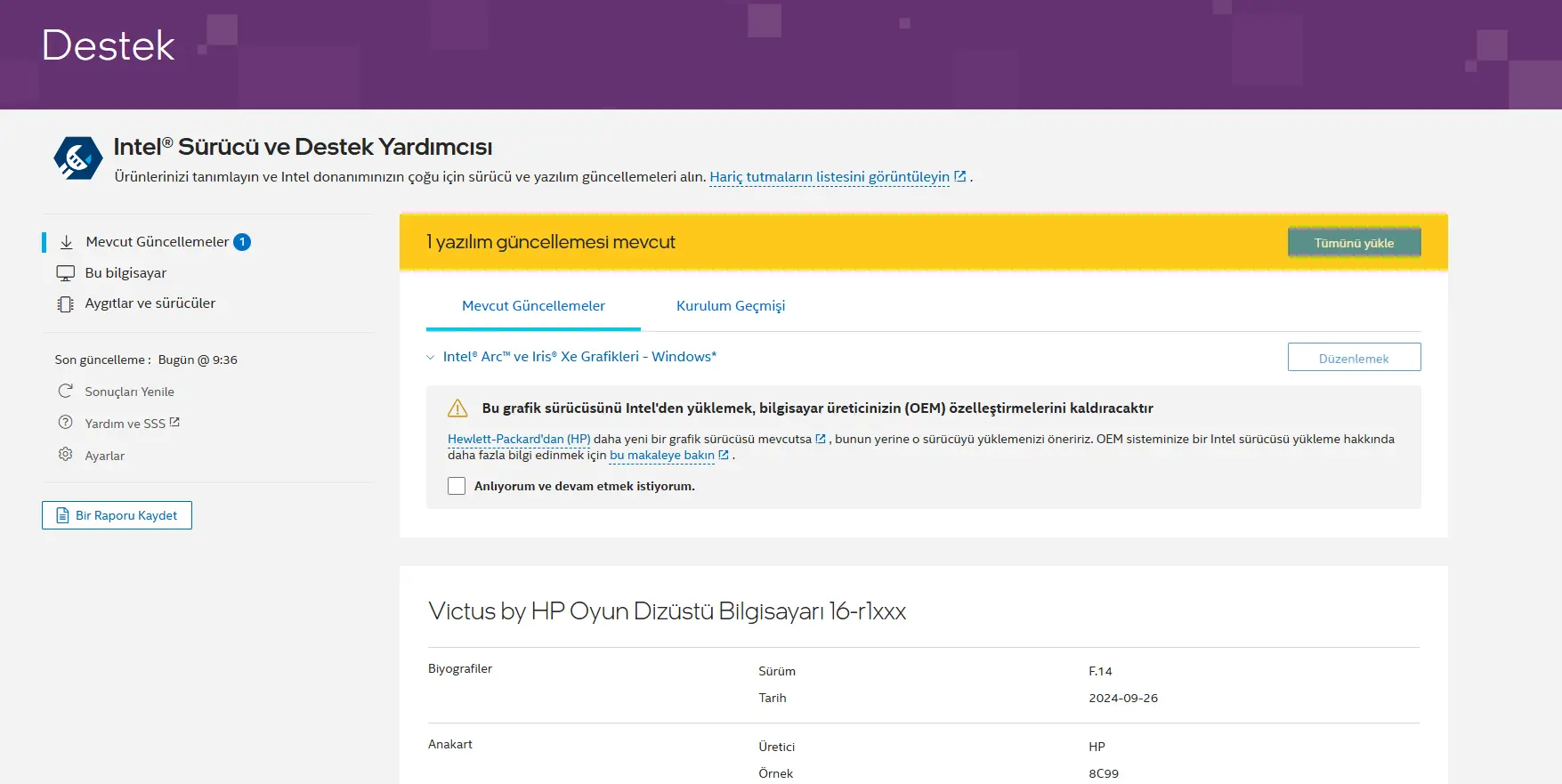Click the HP manufacturer value
This screenshot has width=1562, height=784.
(1097, 747)
